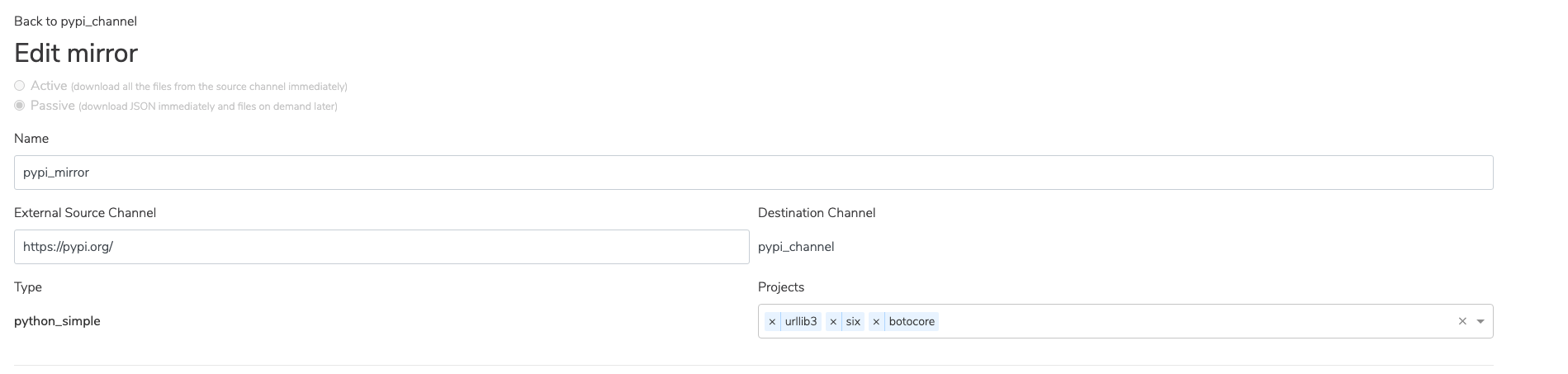Click the pypi_channel destination value
Viewport: 1568px width, 374px height.
pyautogui.click(x=796, y=247)
